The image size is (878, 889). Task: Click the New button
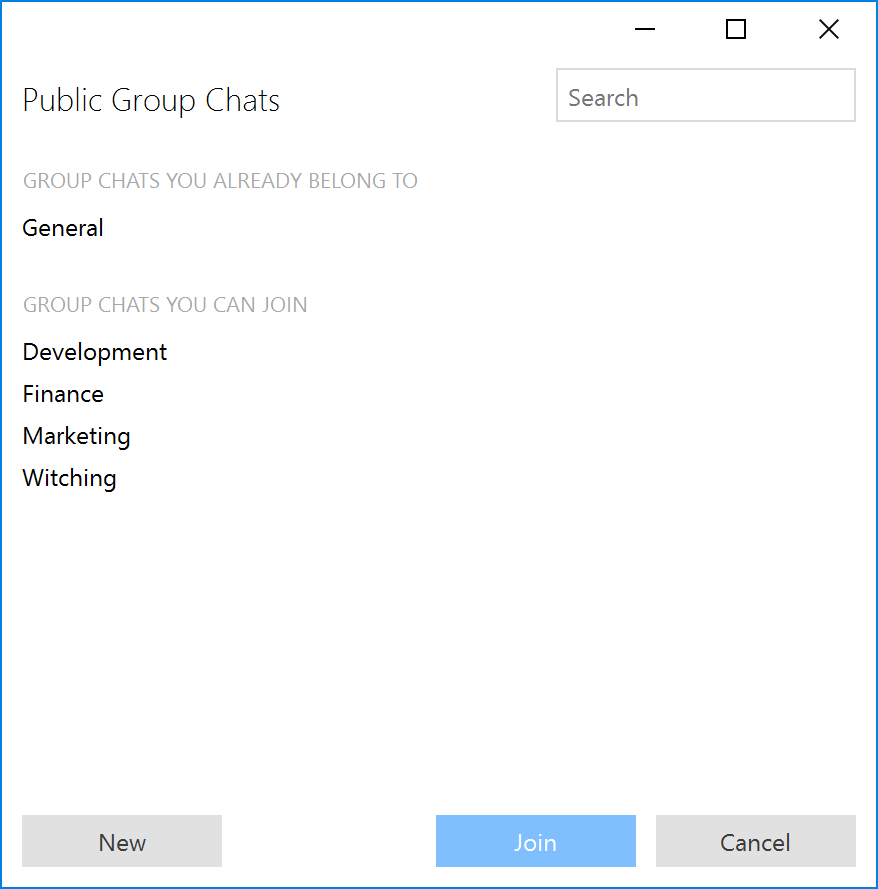(x=122, y=841)
